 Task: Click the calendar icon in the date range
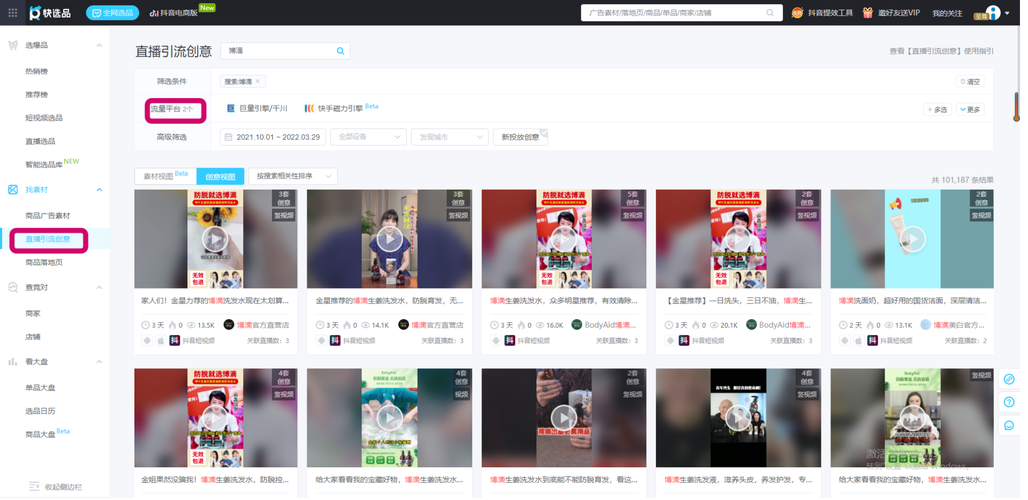[229, 137]
